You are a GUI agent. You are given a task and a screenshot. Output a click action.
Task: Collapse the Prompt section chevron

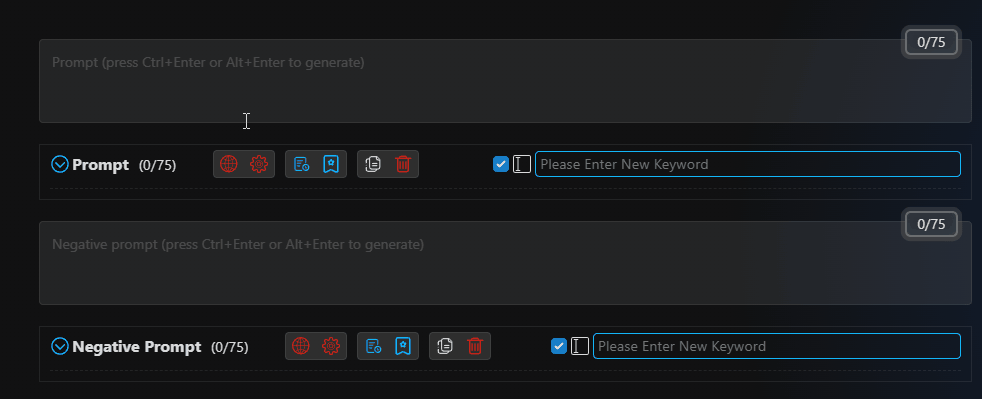tap(59, 164)
